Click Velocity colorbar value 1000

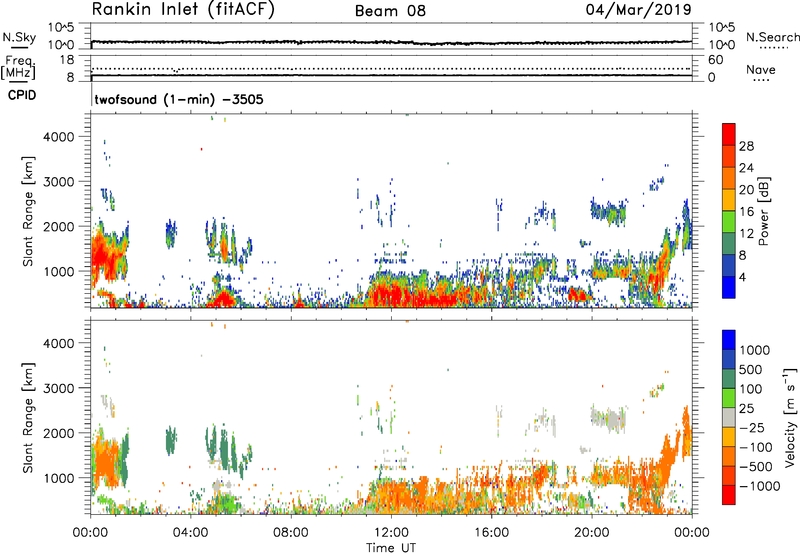755,350
